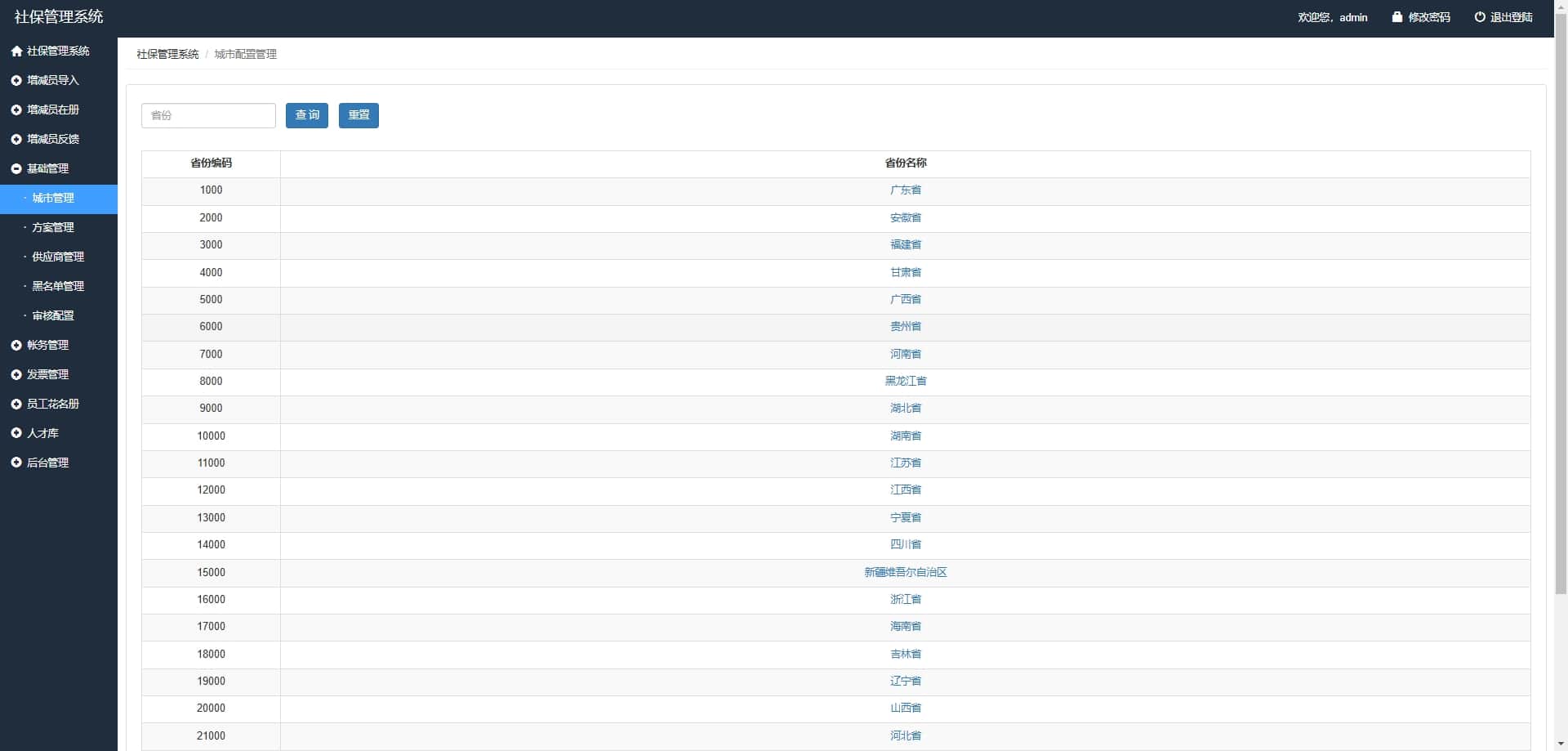Image resolution: width=1568 pixels, height=751 pixels.
Task: Click the 城市配置管理 breadcrumb text
Action: tap(246, 54)
